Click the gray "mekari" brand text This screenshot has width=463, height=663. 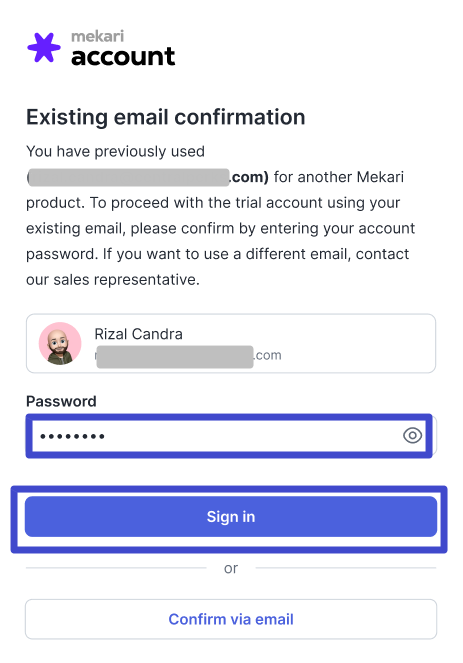98,36
